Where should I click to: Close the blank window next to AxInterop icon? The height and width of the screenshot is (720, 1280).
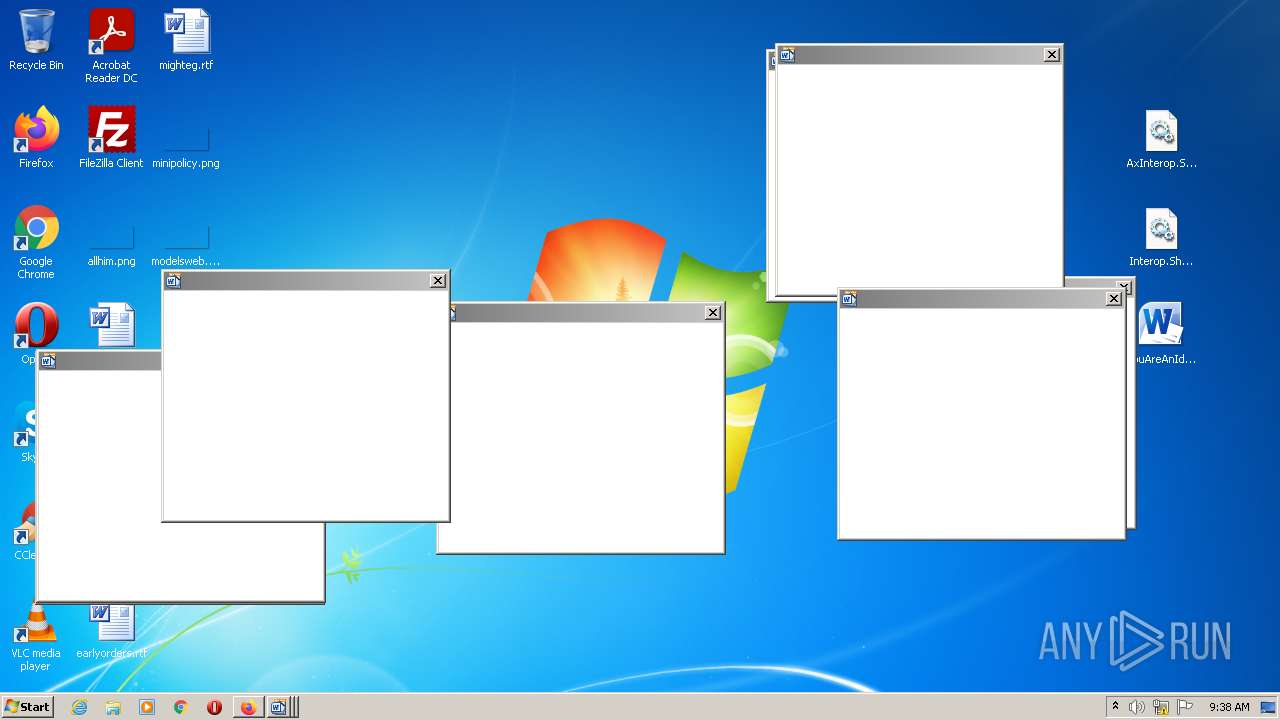[x=1052, y=55]
